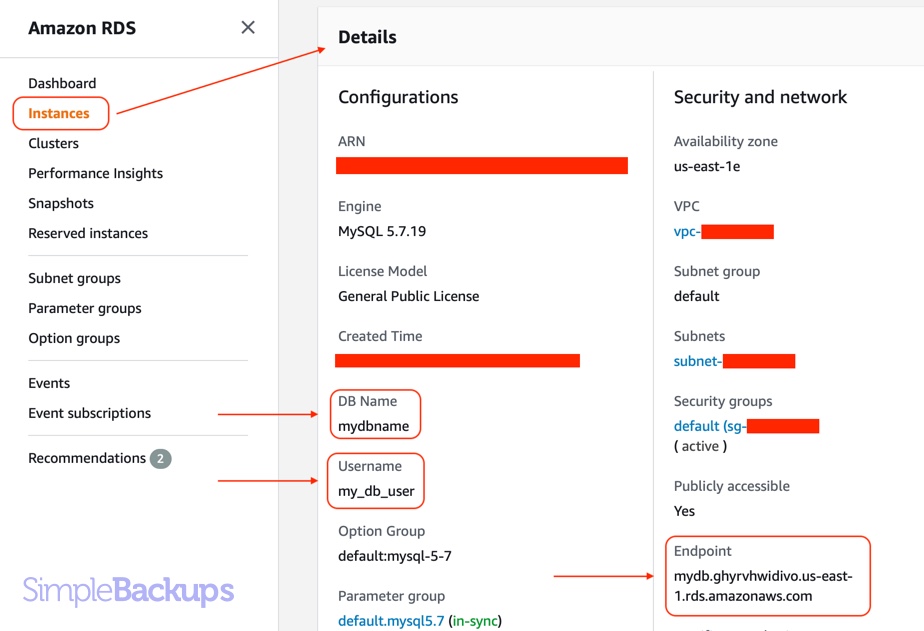
Task: Click the Recommendations count badge
Action: [x=160, y=459]
